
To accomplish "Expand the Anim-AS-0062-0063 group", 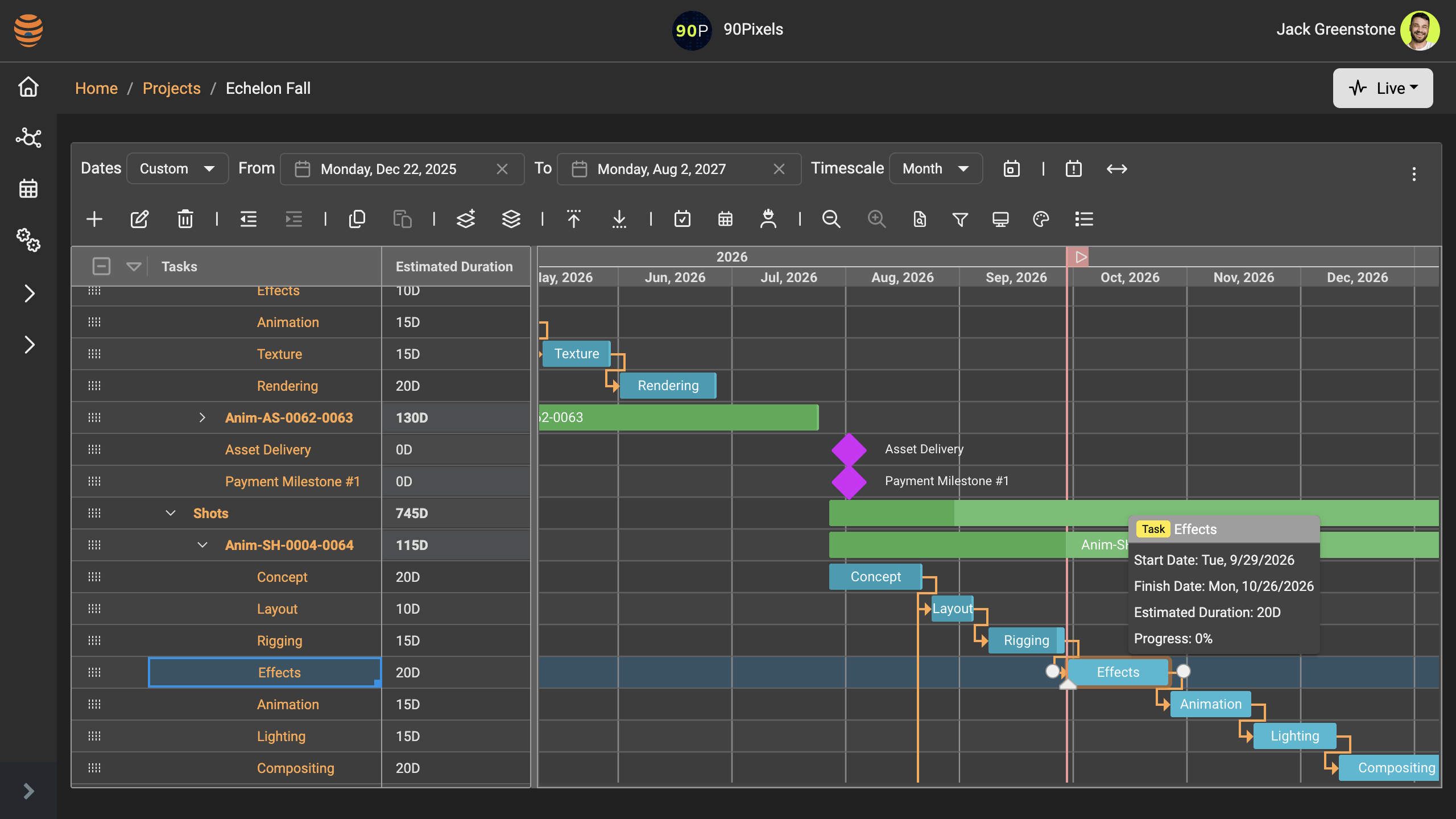I will click(202, 417).
